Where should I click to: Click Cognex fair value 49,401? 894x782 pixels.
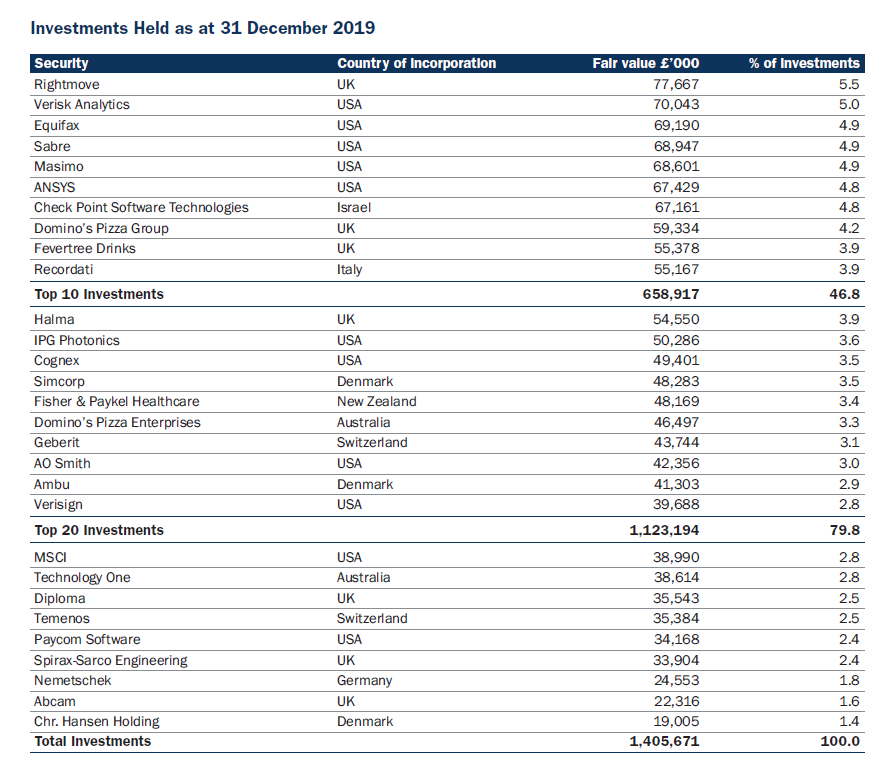click(x=676, y=360)
